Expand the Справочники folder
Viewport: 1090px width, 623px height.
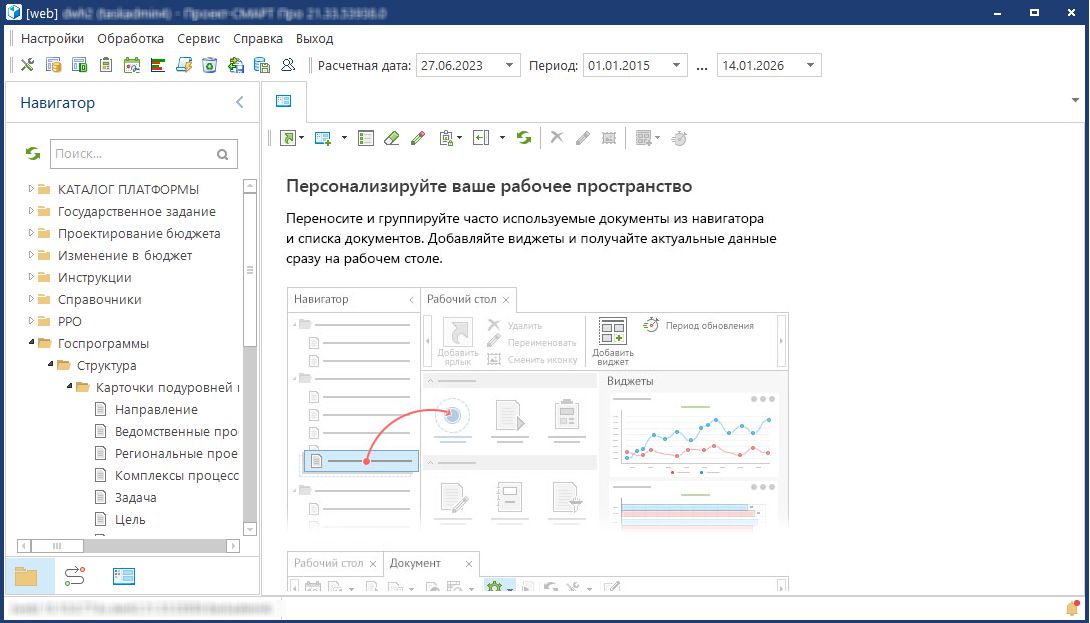[x=31, y=299]
